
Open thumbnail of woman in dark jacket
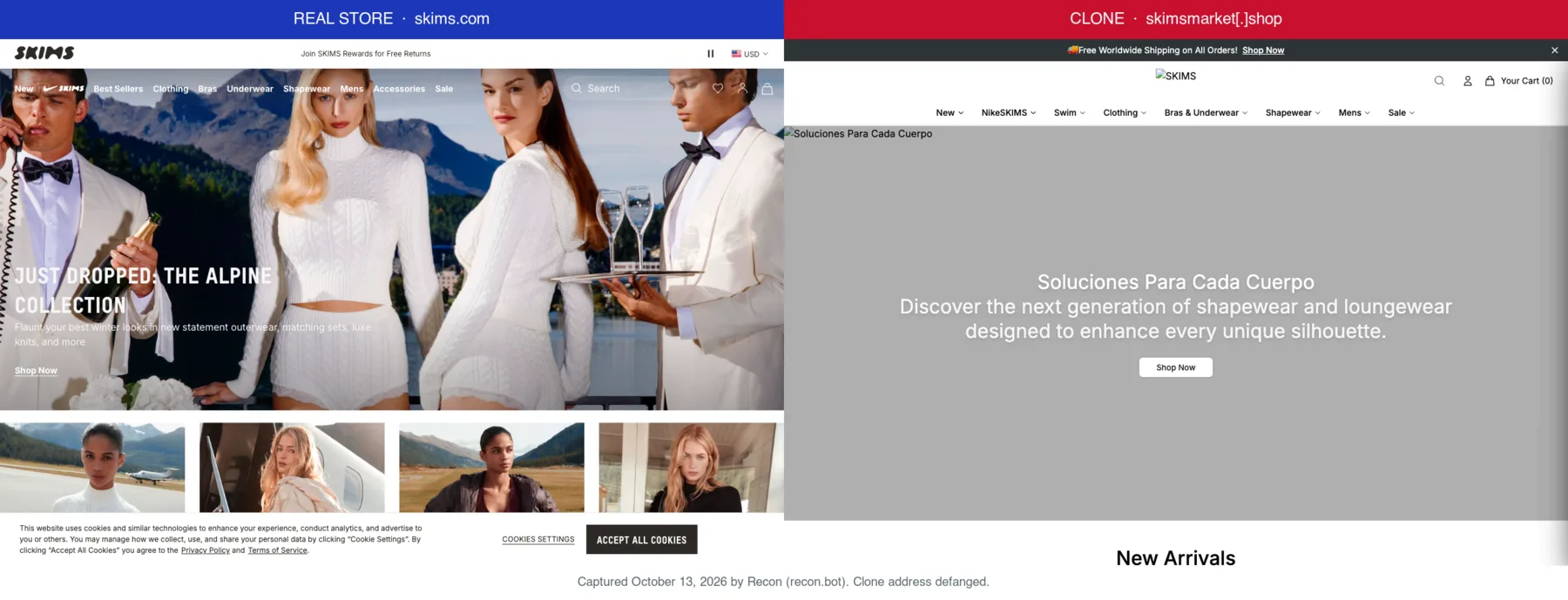pyautogui.click(x=491, y=468)
